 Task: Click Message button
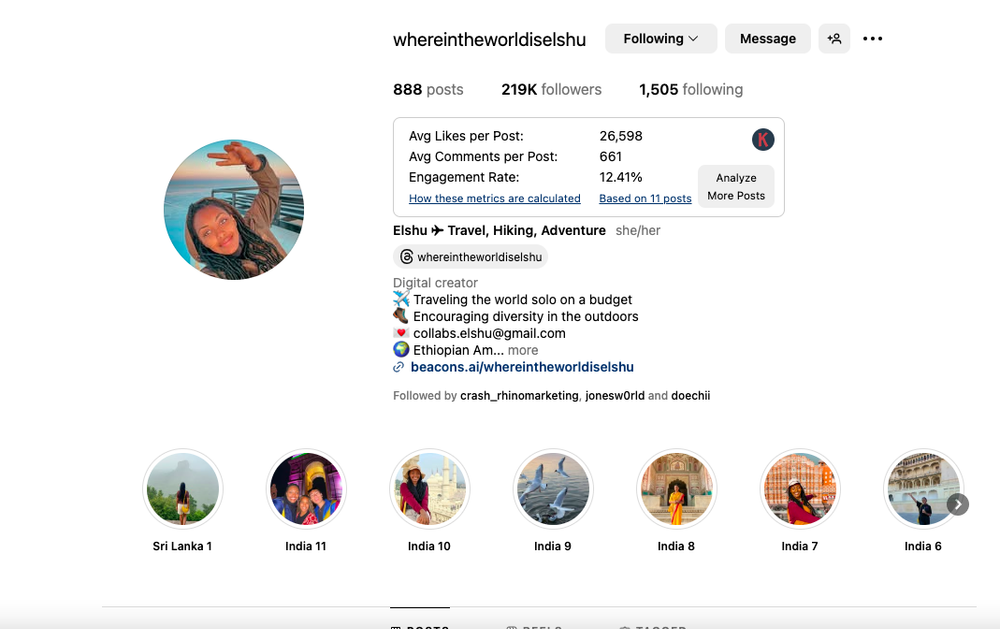click(x=768, y=39)
